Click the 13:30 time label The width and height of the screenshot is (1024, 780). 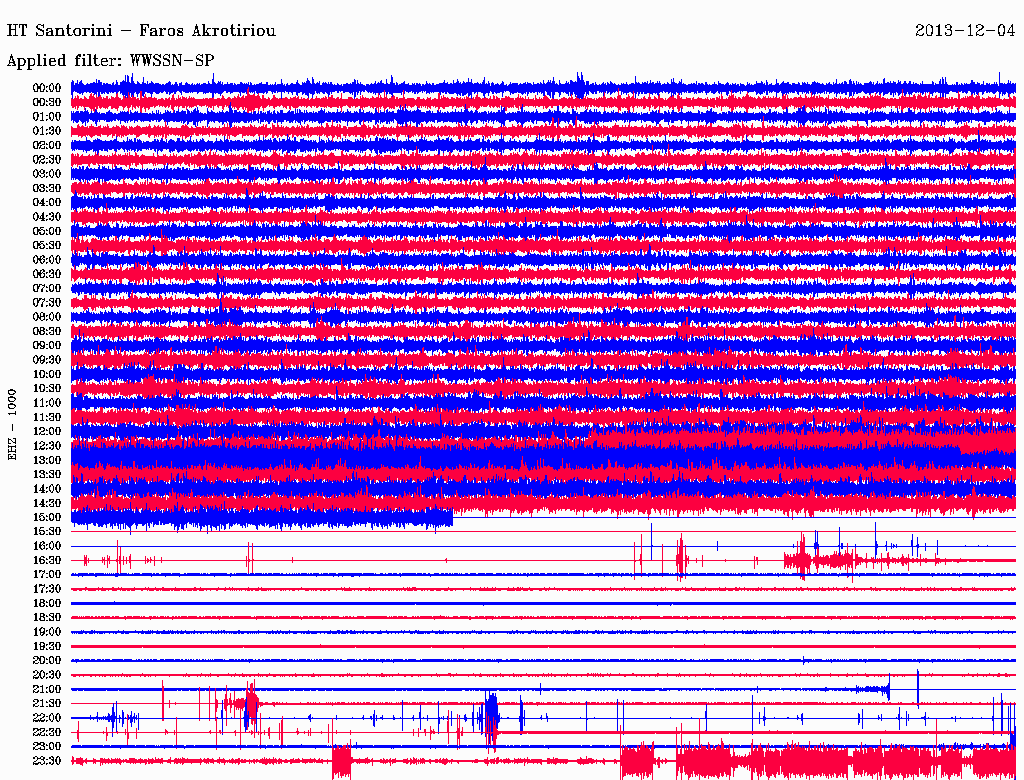pos(47,474)
